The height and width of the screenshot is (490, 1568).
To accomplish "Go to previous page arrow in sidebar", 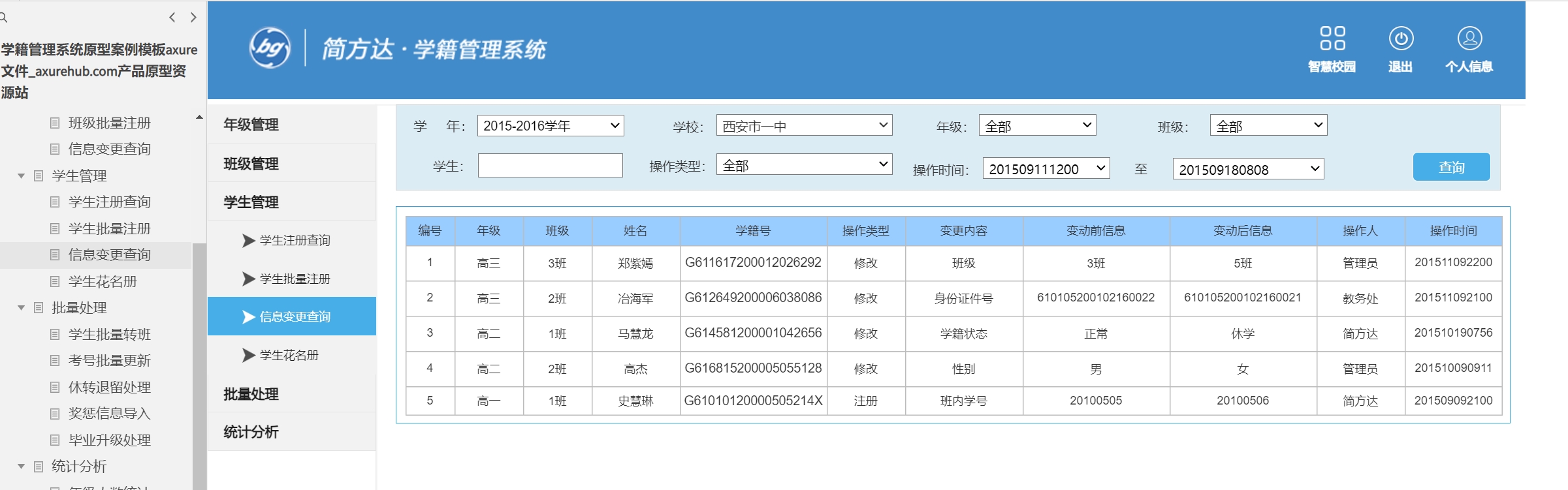I will tap(172, 18).
